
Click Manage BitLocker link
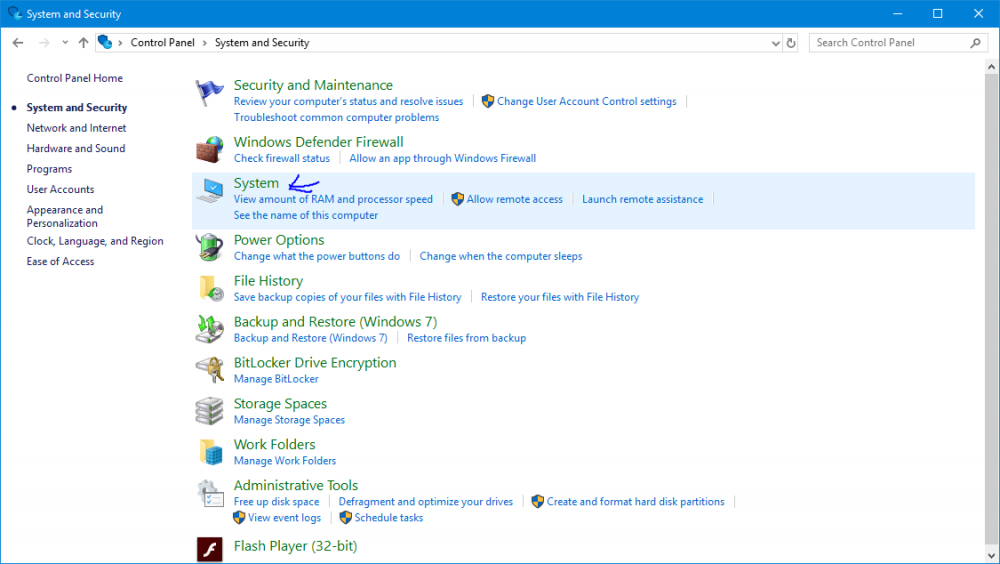click(276, 379)
